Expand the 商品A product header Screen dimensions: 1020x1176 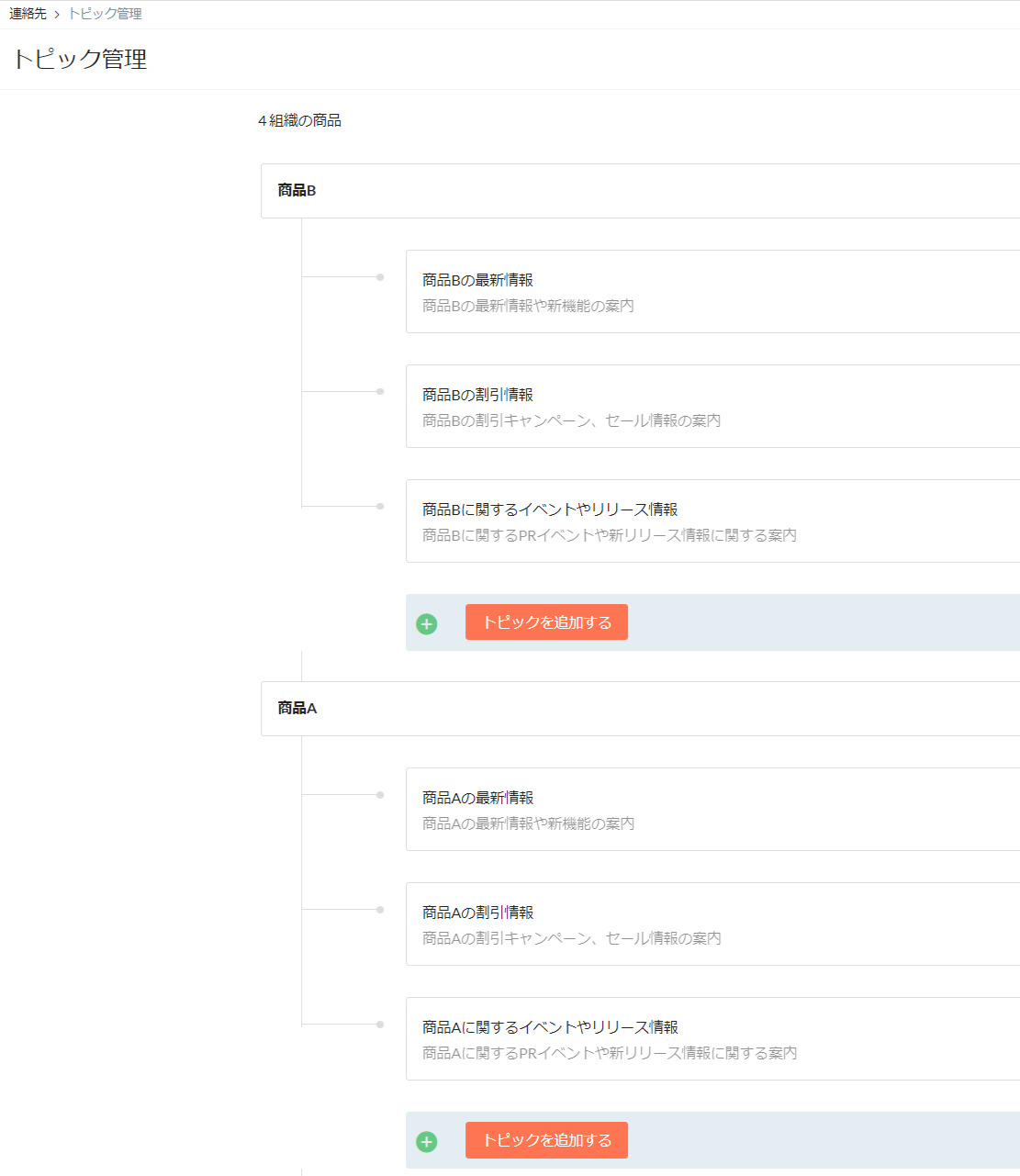639,709
